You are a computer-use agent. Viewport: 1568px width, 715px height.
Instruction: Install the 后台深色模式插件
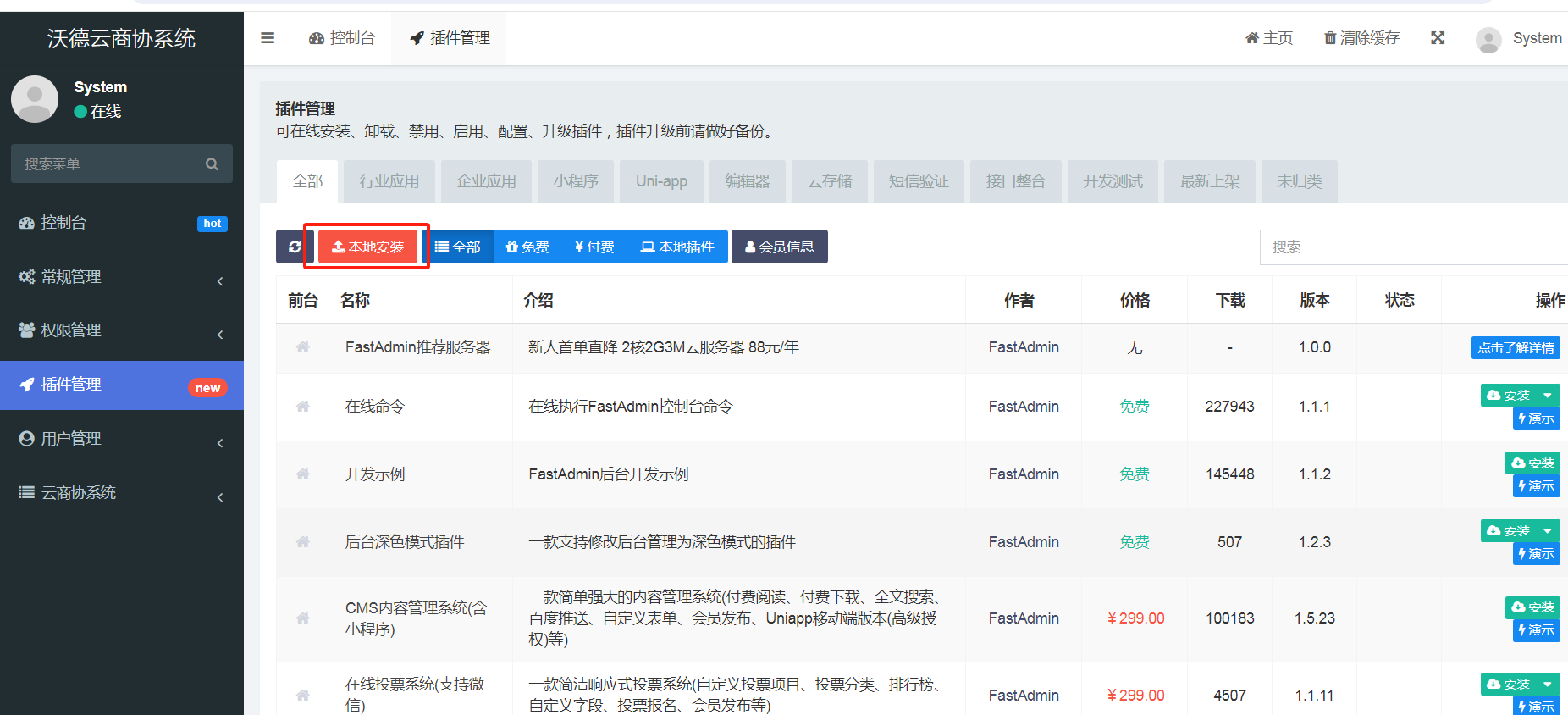pos(1509,531)
